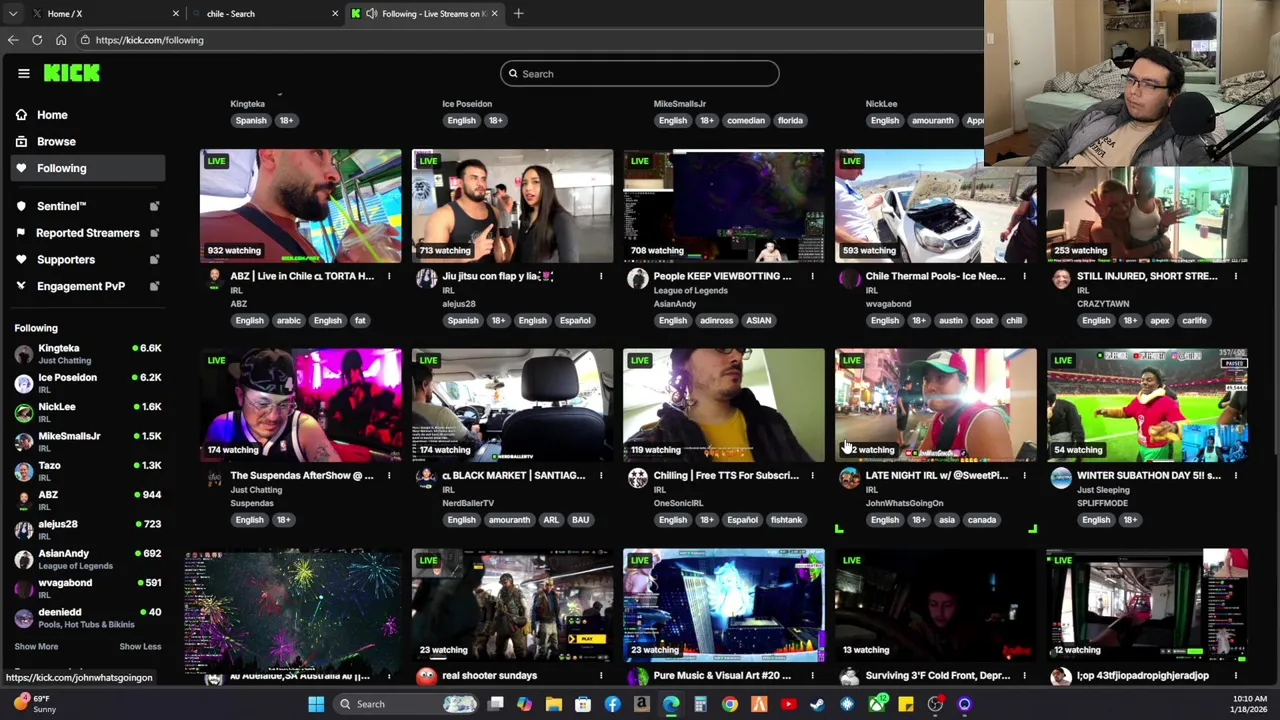Go to Home in the Kick sidebar
This screenshot has height=720, width=1280.
[x=88, y=115]
